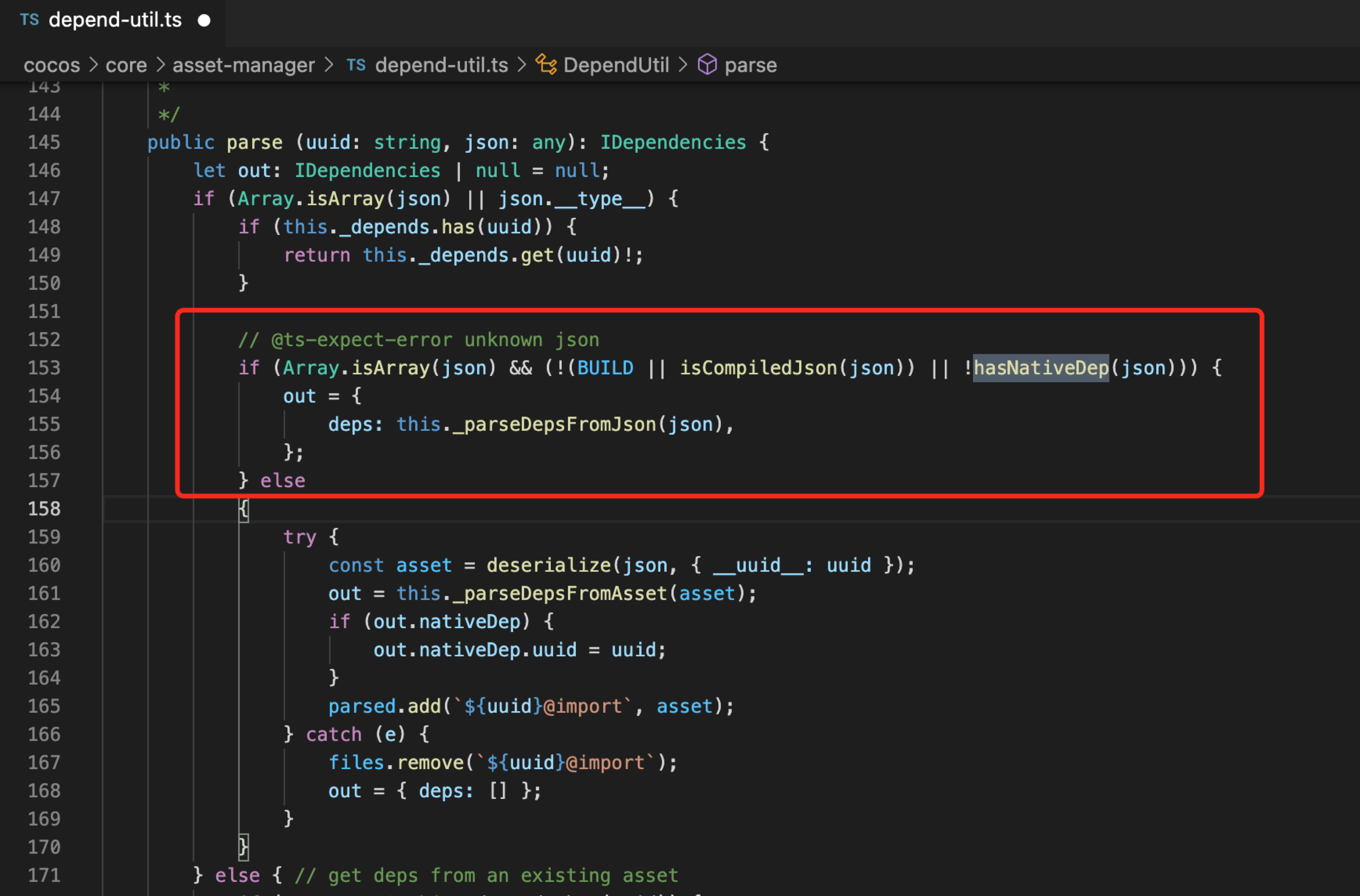The width and height of the screenshot is (1360, 896).
Task: Place cursor at opening brace on line 158
Action: [244, 509]
